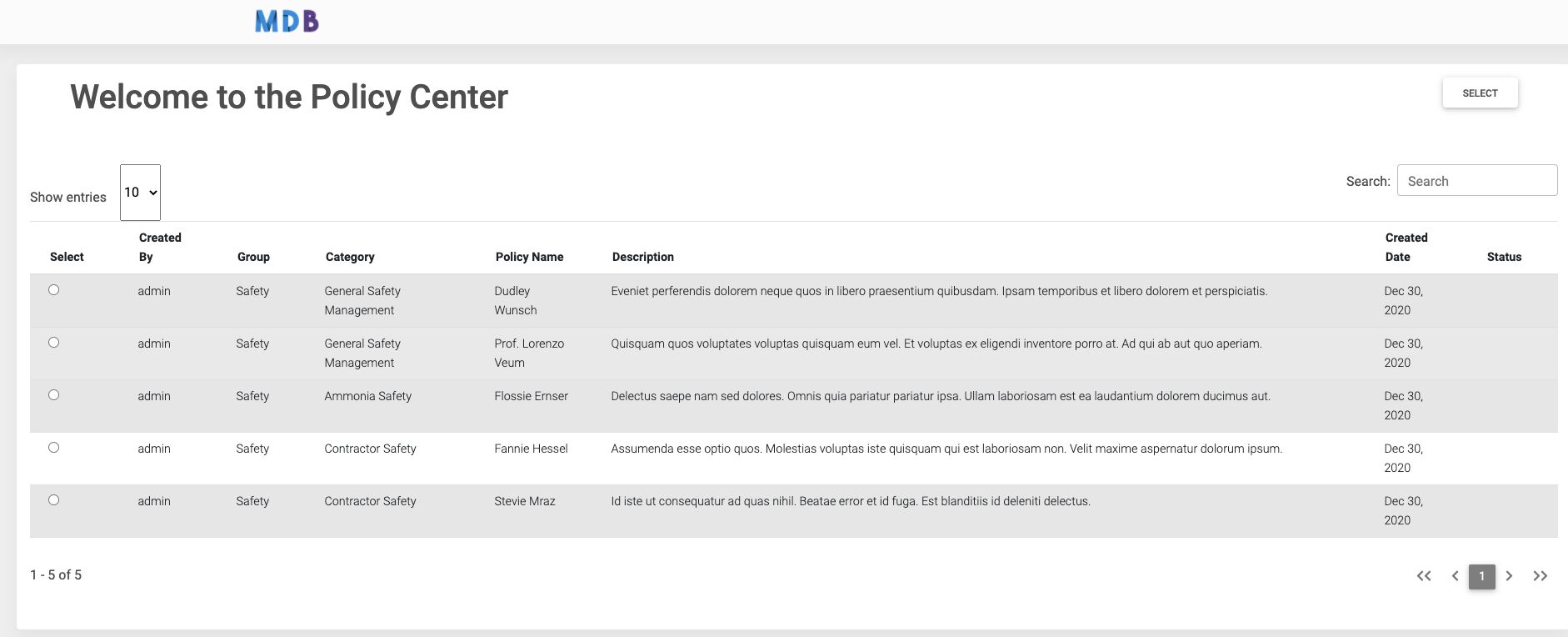
Task: Click the MDB logo
Action: pyautogui.click(x=287, y=21)
